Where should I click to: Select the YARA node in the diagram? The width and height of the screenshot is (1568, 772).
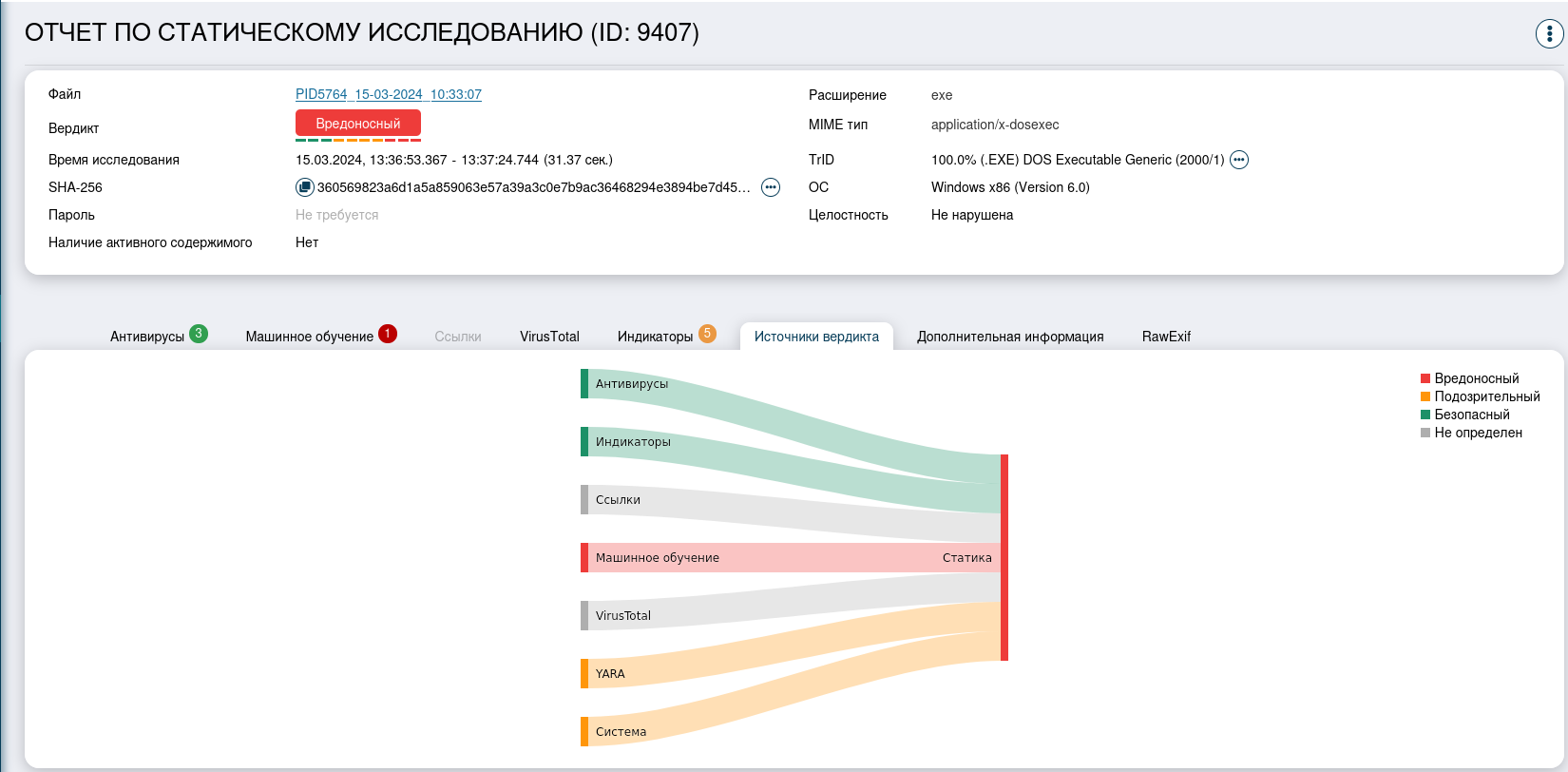584,673
